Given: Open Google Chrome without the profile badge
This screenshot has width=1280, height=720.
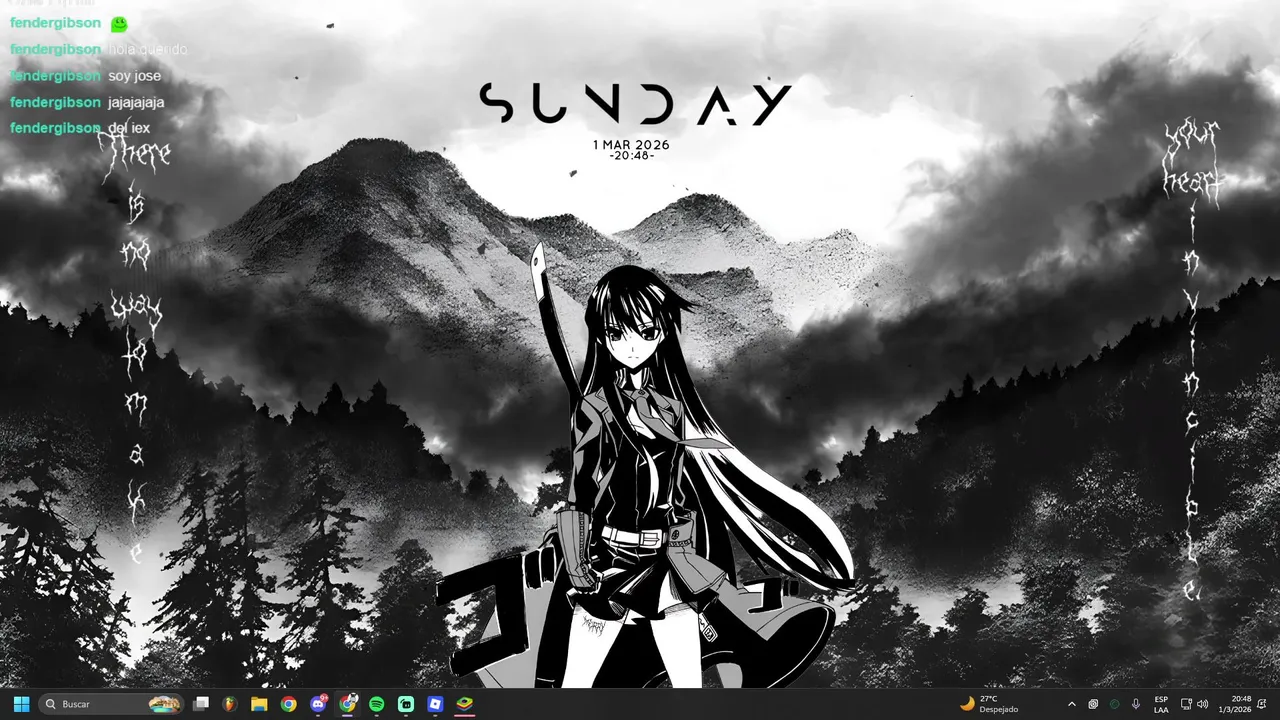Looking at the screenshot, I should coord(288,704).
